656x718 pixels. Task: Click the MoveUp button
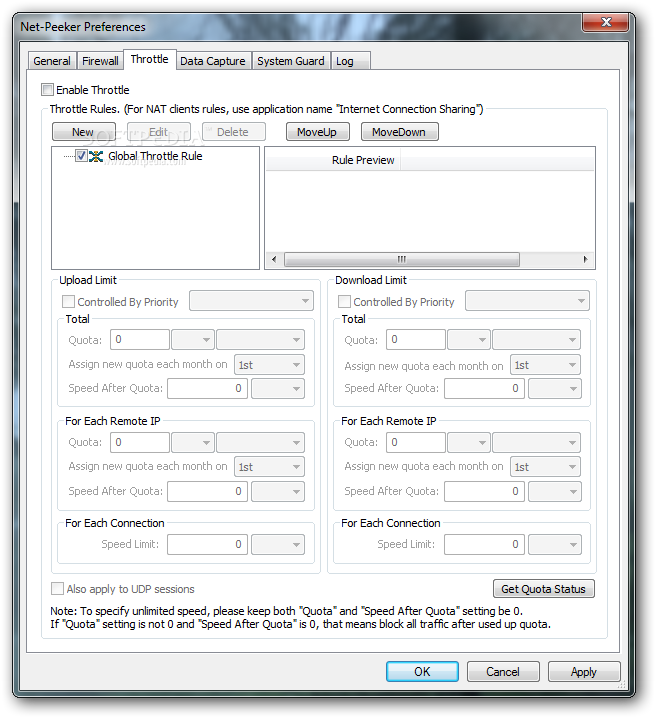pyautogui.click(x=317, y=132)
